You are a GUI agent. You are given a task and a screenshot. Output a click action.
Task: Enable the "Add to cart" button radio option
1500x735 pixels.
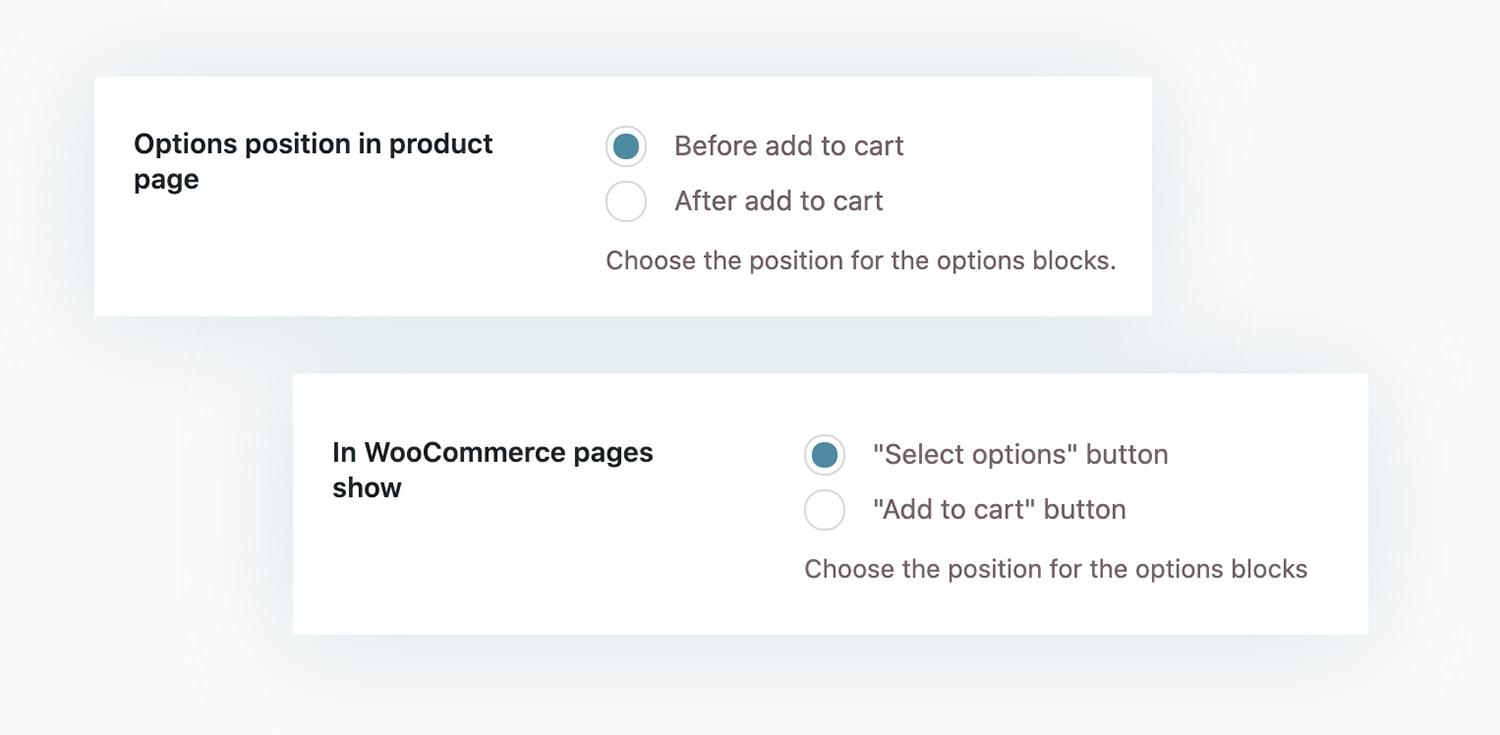pos(825,510)
